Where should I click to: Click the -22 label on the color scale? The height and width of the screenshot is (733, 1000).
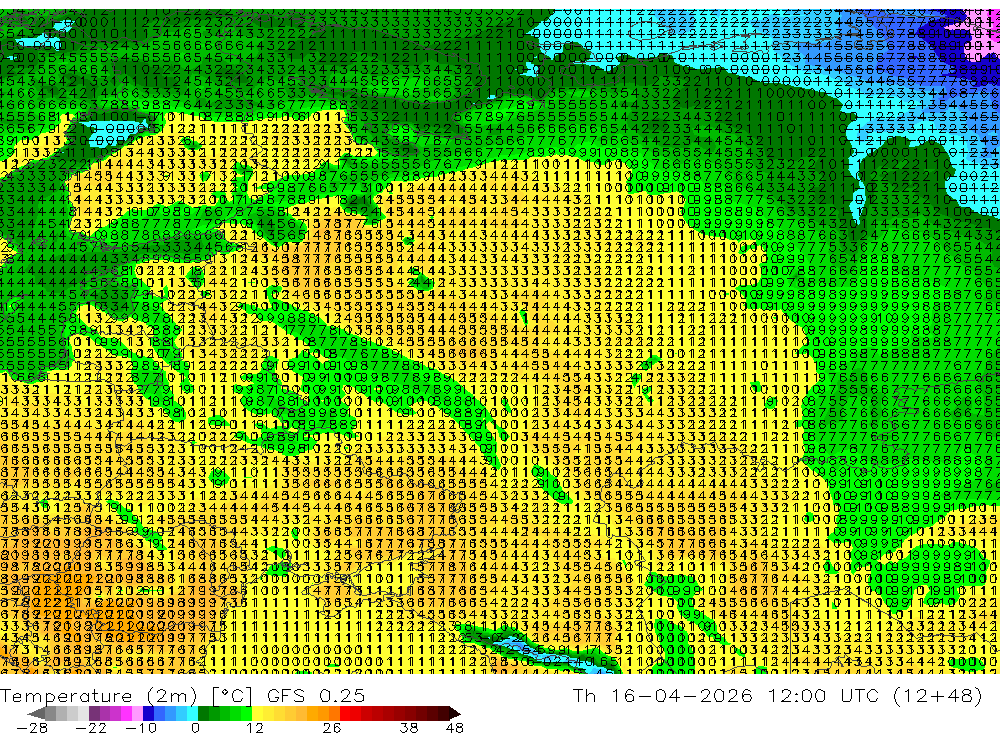pos(91,727)
